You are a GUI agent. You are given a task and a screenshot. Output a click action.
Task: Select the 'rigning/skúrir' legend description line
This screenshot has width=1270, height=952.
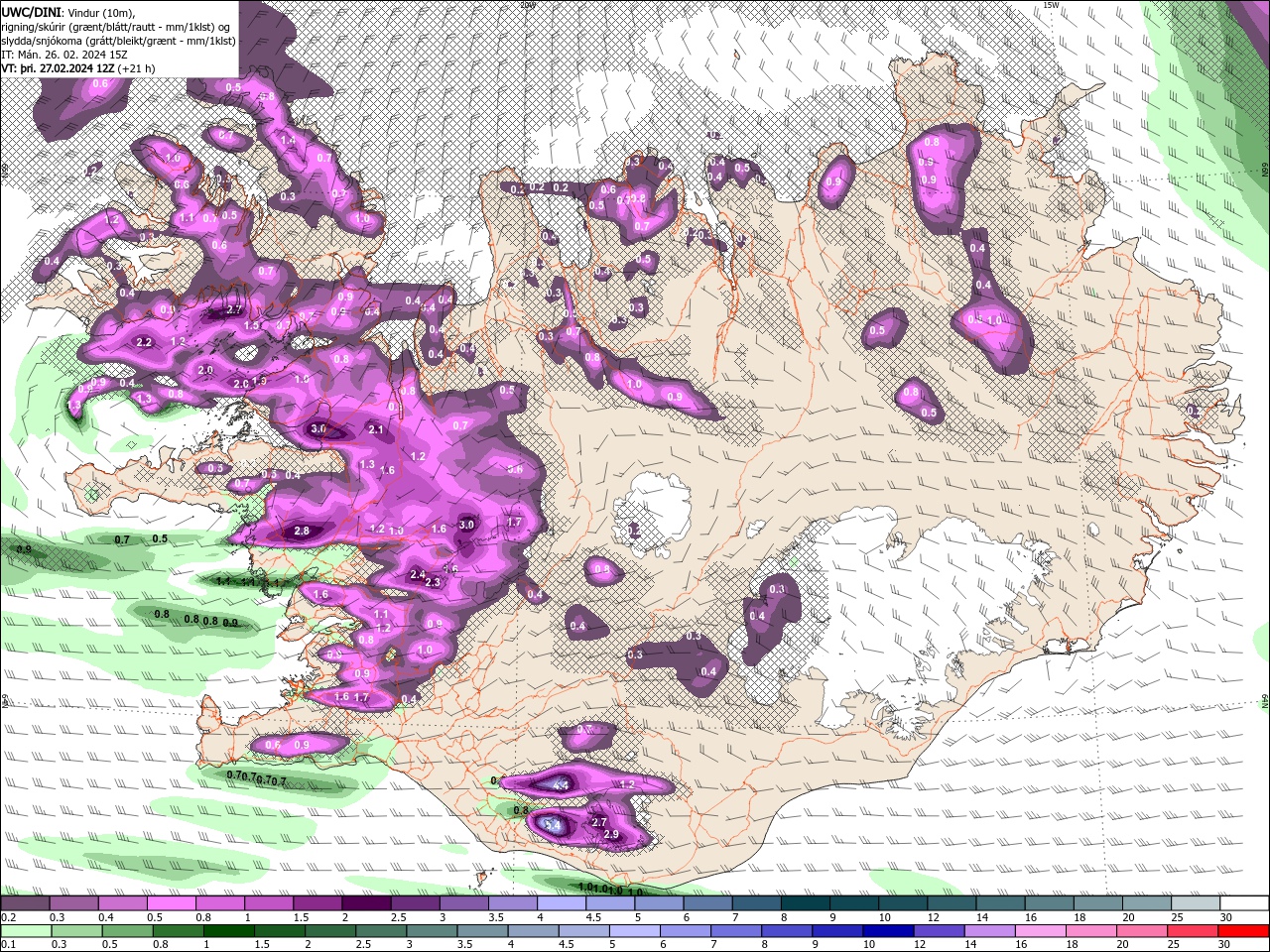click(x=117, y=26)
